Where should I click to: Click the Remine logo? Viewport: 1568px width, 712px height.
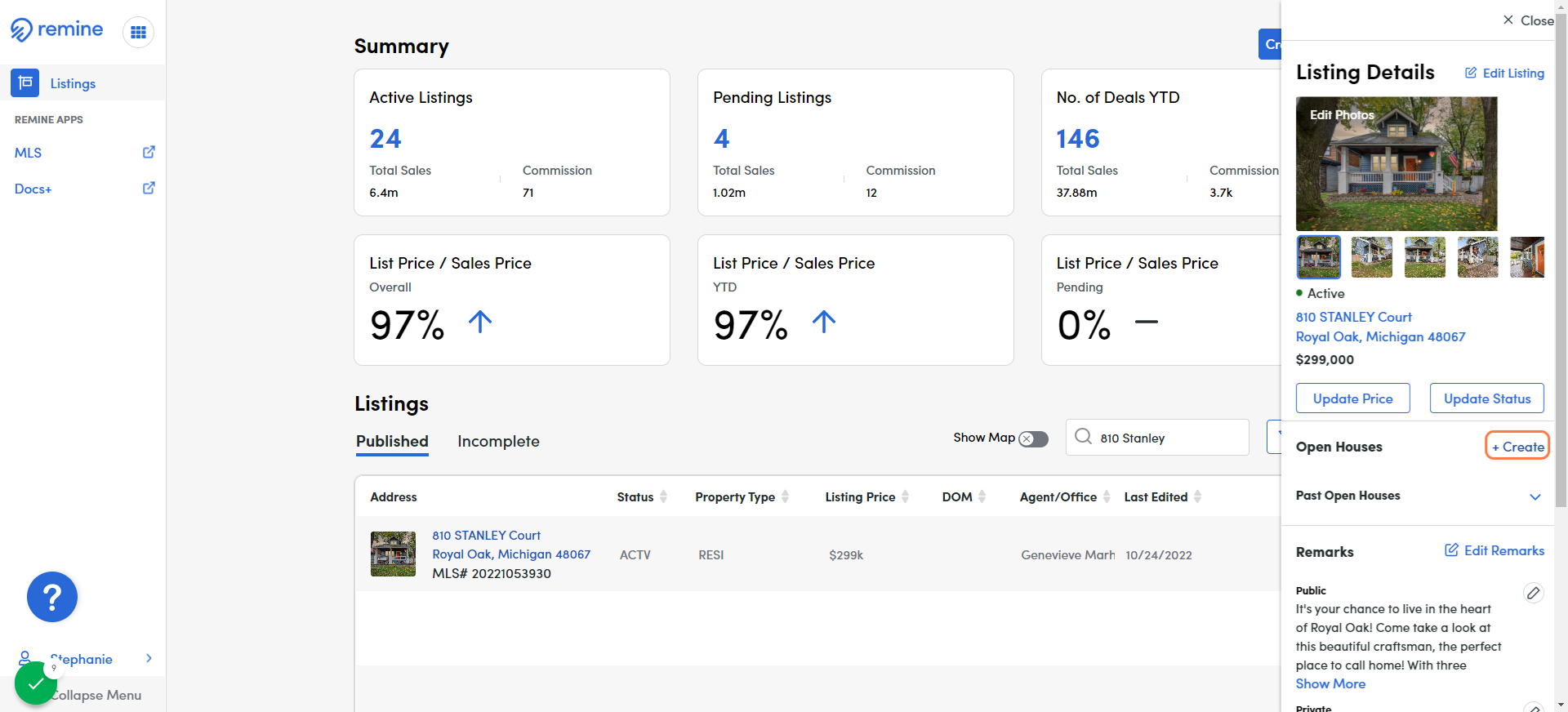pyautogui.click(x=56, y=30)
